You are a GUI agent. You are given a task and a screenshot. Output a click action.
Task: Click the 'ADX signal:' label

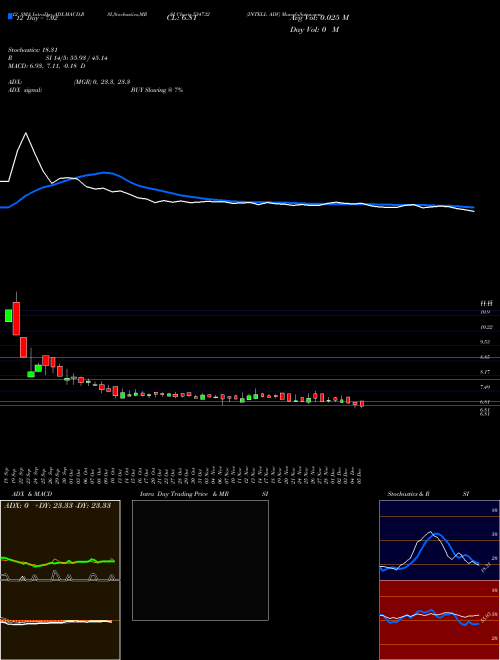click(x=25, y=90)
